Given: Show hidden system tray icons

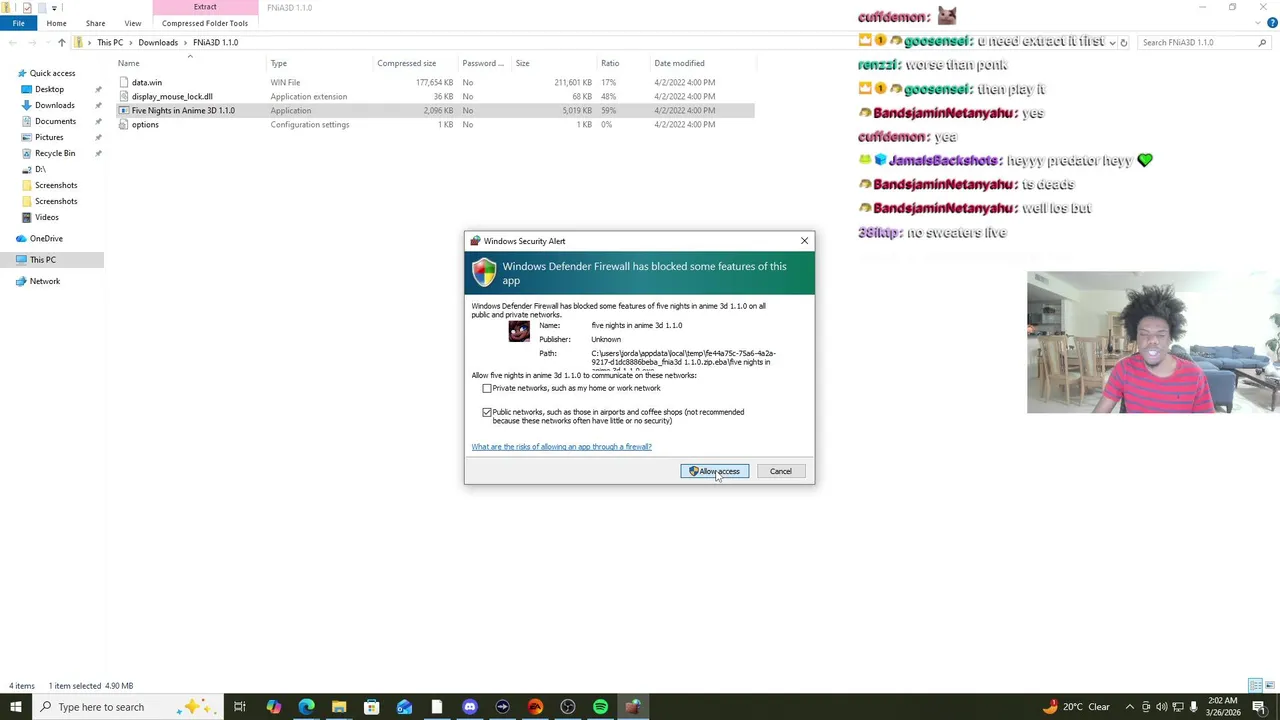Looking at the screenshot, I should [1130, 707].
